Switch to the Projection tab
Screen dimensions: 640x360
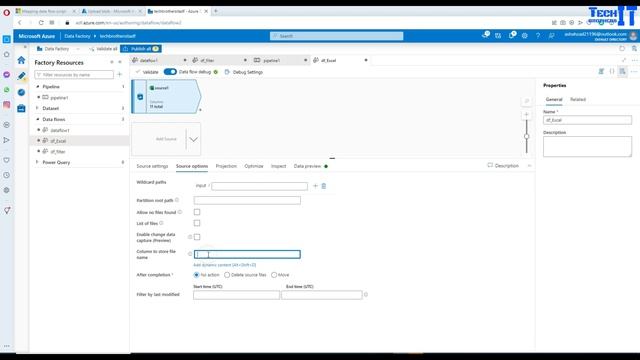(226, 166)
